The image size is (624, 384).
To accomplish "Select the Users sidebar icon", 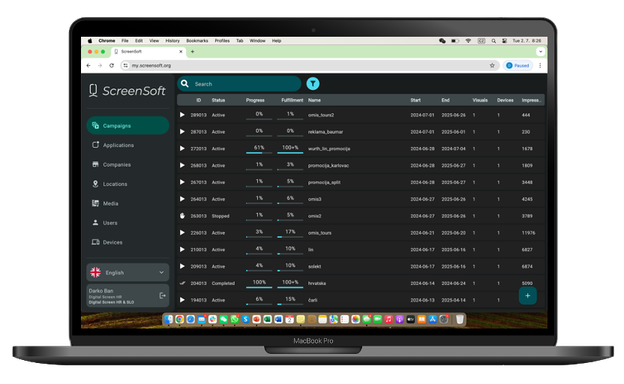I will pos(96,222).
